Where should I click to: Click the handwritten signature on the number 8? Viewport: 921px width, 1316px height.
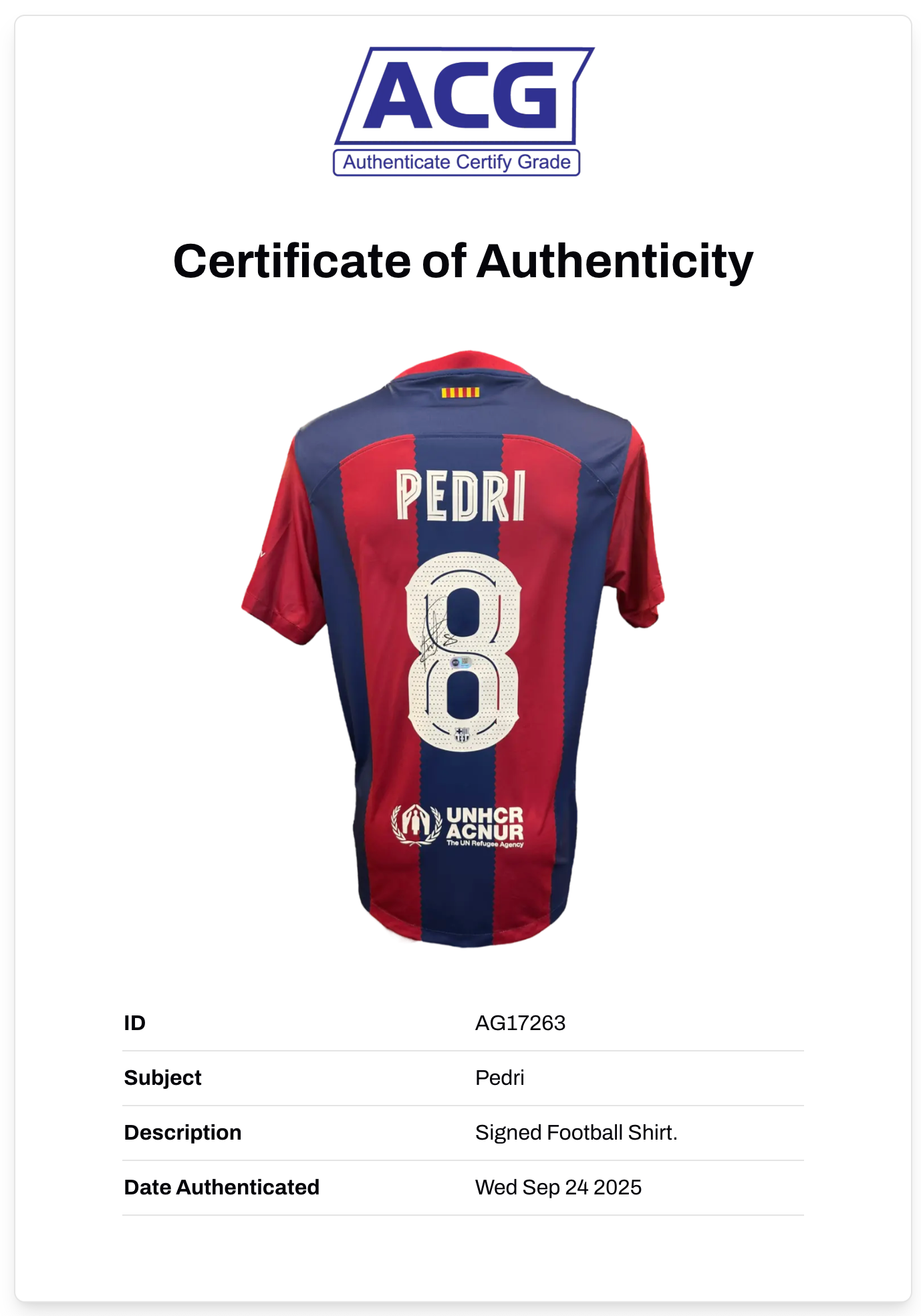coord(434,635)
